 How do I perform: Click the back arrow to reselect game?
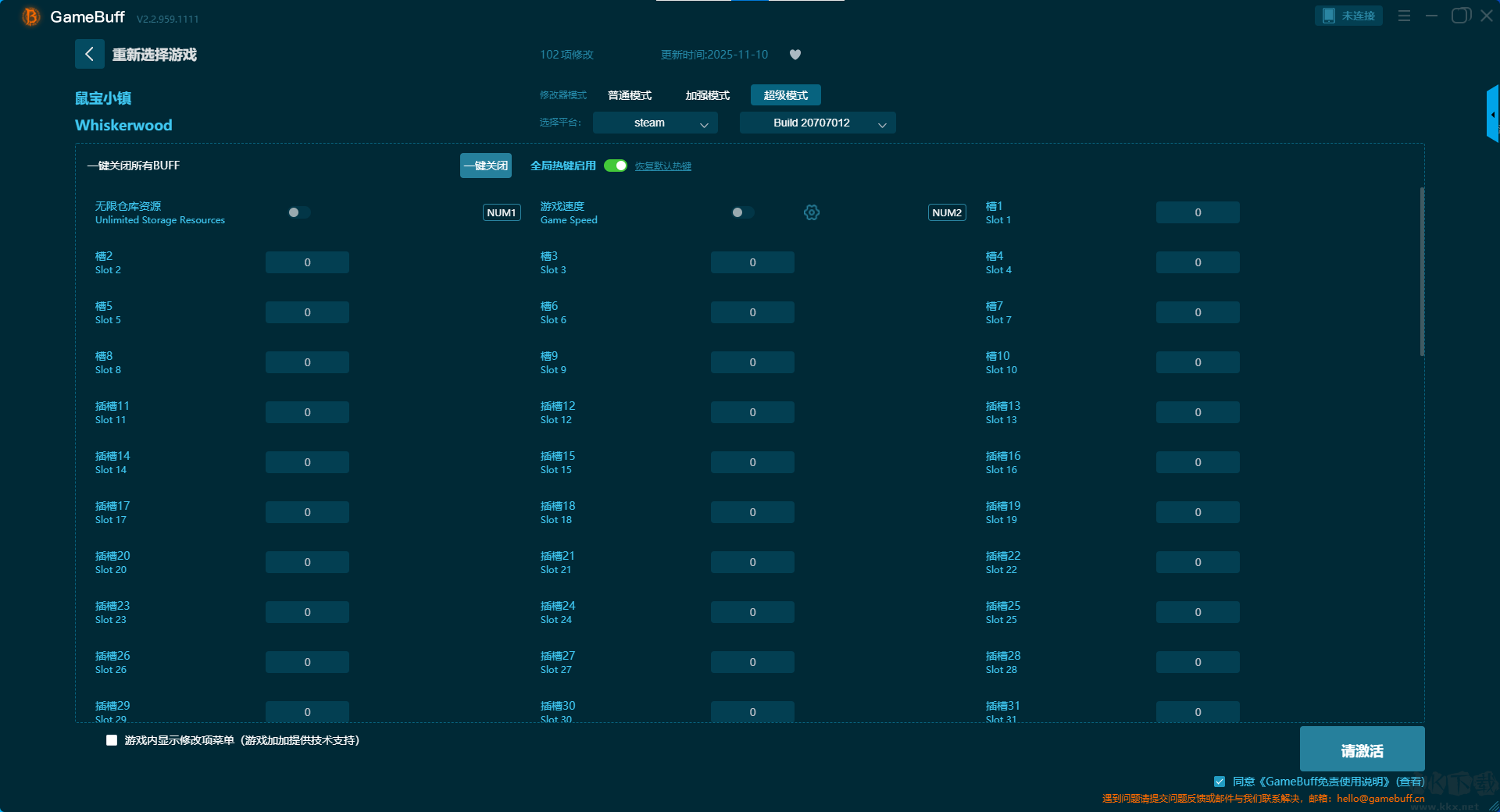[x=89, y=54]
